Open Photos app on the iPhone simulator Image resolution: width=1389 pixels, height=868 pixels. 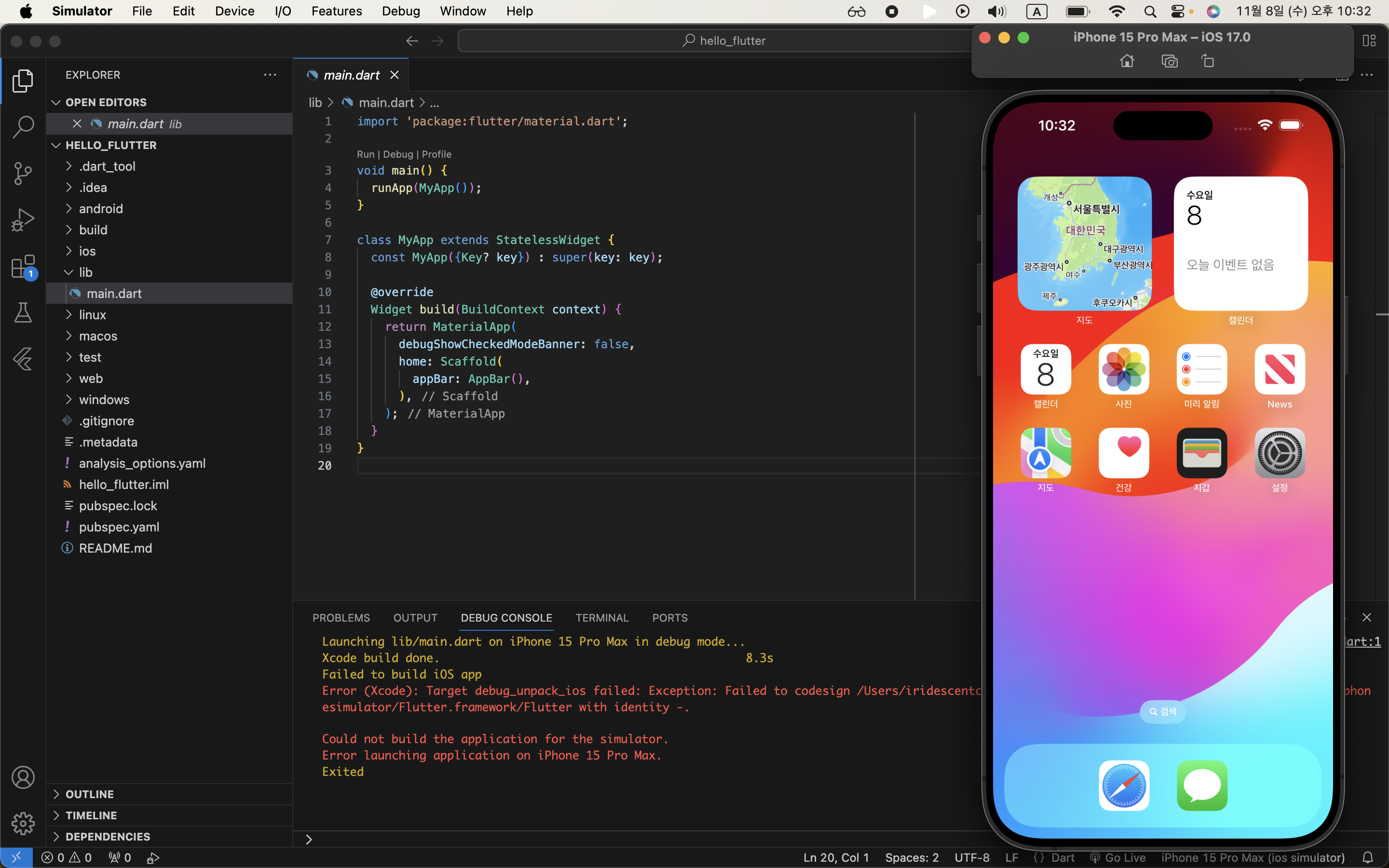pyautogui.click(x=1123, y=369)
